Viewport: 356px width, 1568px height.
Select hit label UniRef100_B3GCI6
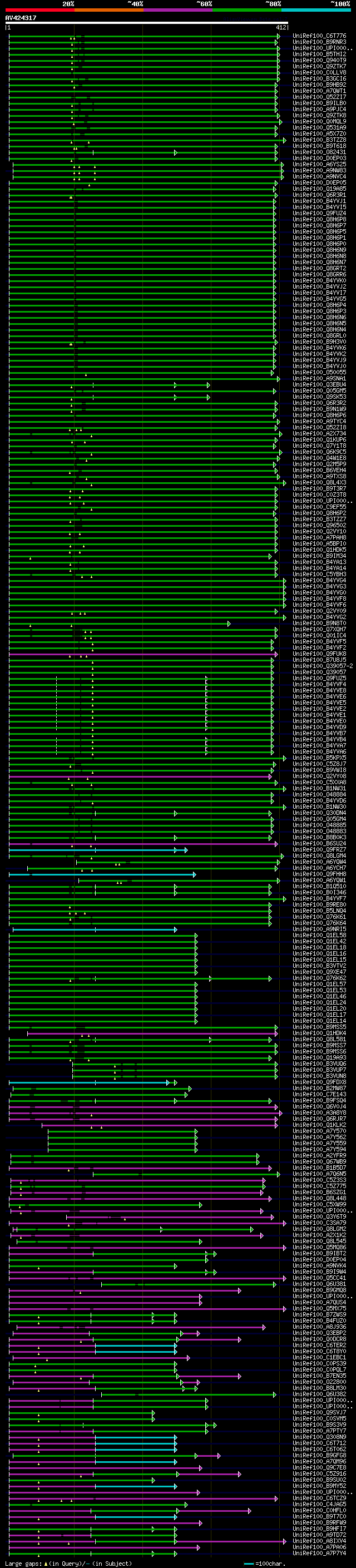tap(319, 78)
